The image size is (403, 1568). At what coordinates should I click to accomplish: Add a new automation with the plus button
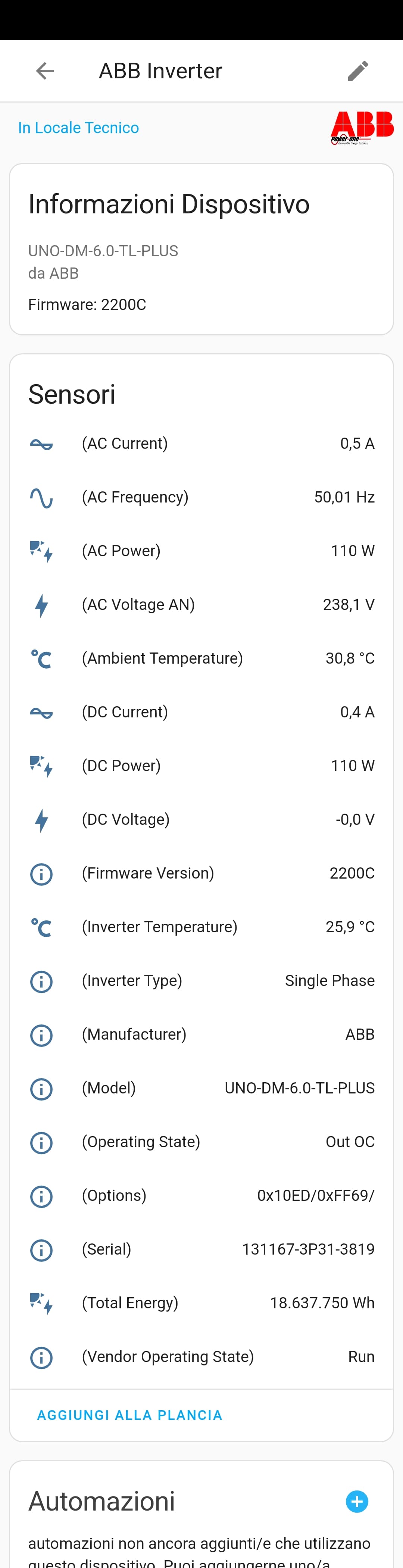point(356,1502)
